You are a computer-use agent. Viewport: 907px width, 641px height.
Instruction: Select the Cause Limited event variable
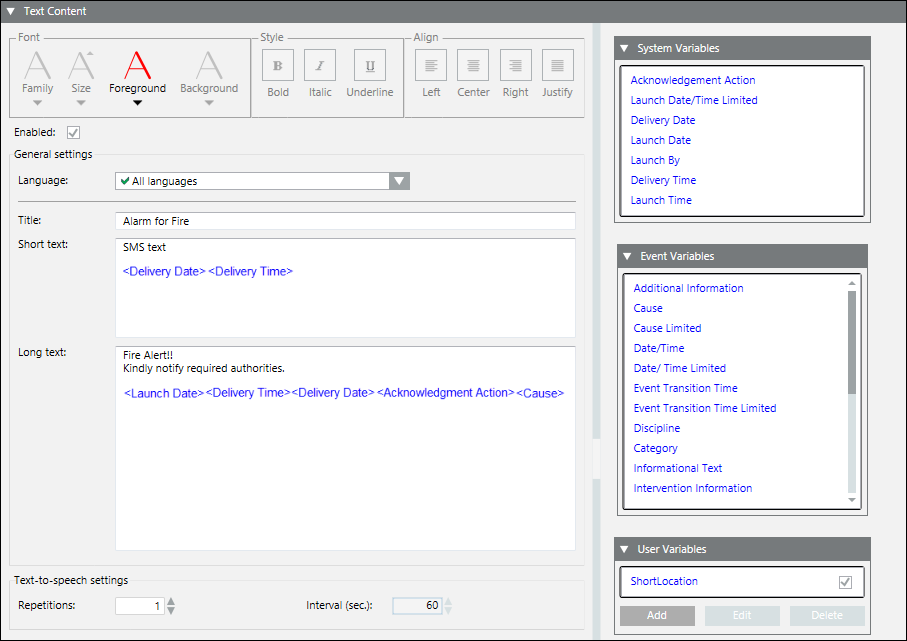tap(667, 328)
